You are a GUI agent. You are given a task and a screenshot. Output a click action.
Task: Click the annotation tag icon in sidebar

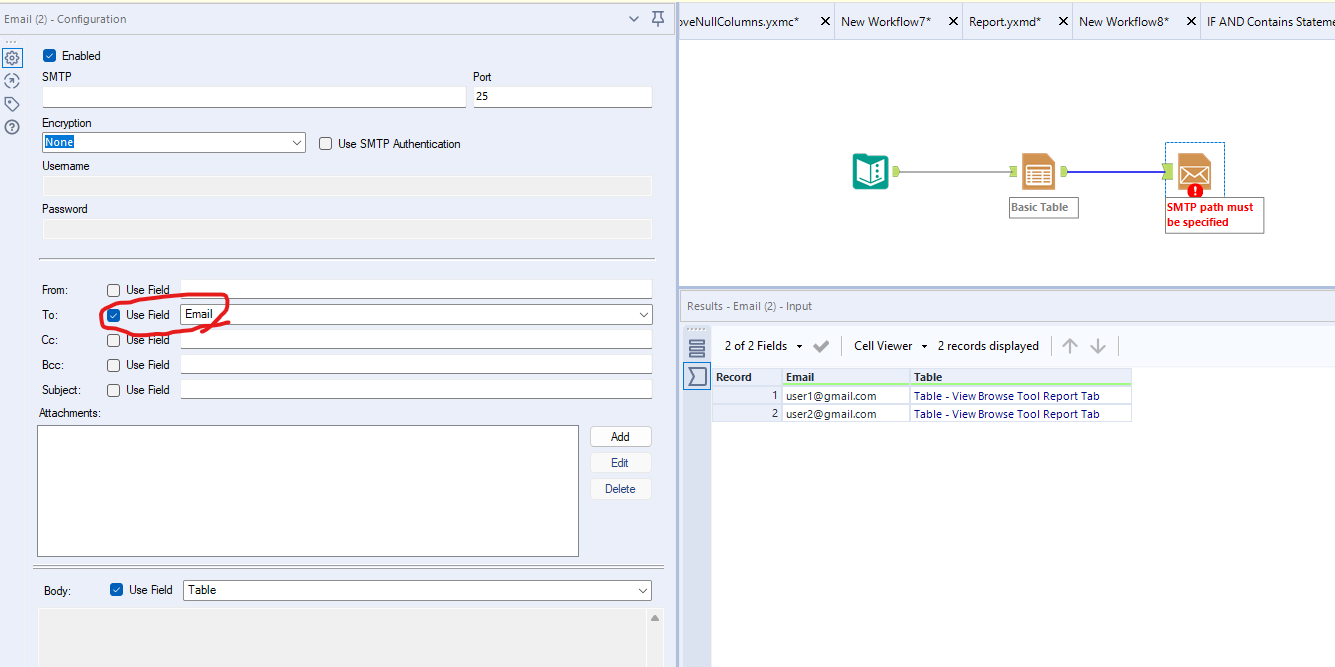12,103
